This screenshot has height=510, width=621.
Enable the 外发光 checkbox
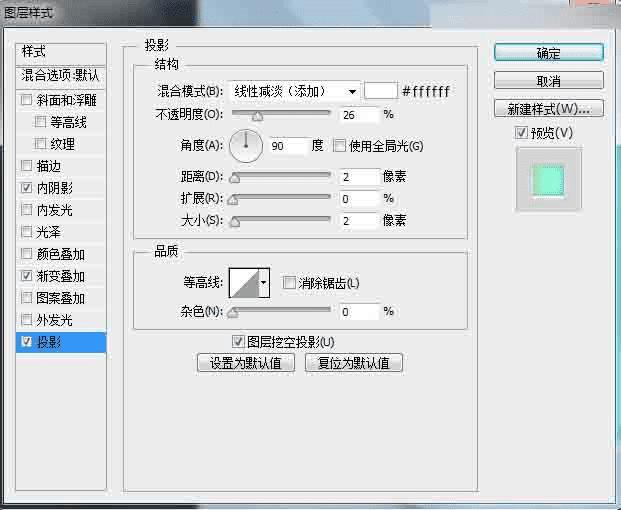tap(26, 319)
